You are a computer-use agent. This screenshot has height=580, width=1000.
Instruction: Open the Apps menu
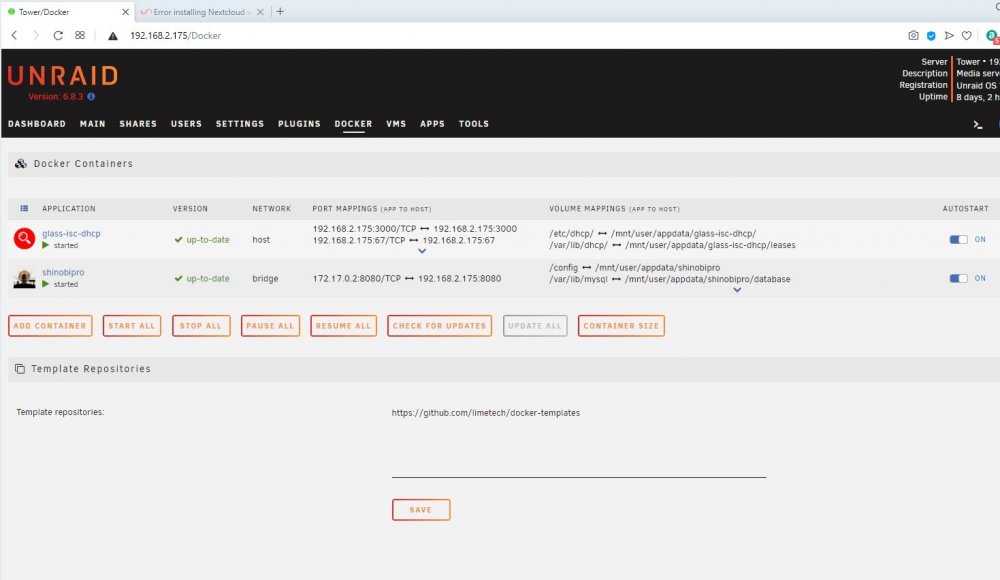432,124
